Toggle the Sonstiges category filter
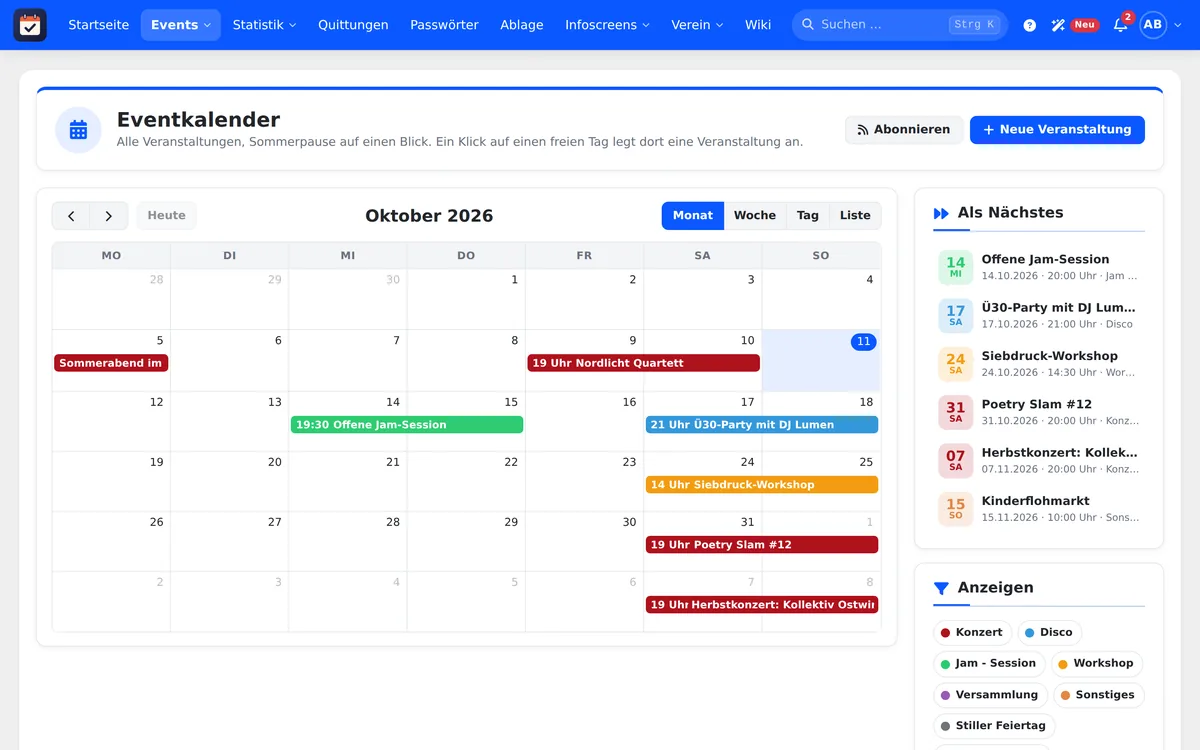 pyautogui.click(x=1098, y=695)
